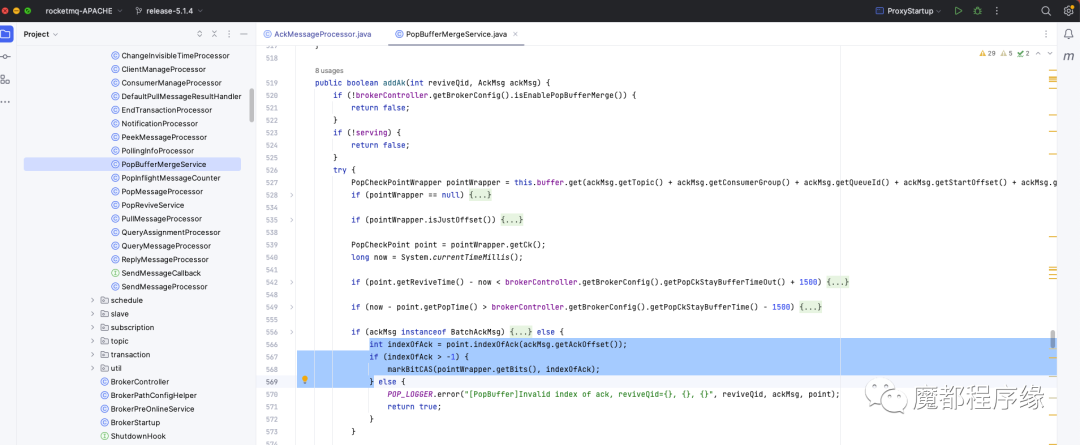Switch to AckMessageProcessor.java tab

point(318,34)
